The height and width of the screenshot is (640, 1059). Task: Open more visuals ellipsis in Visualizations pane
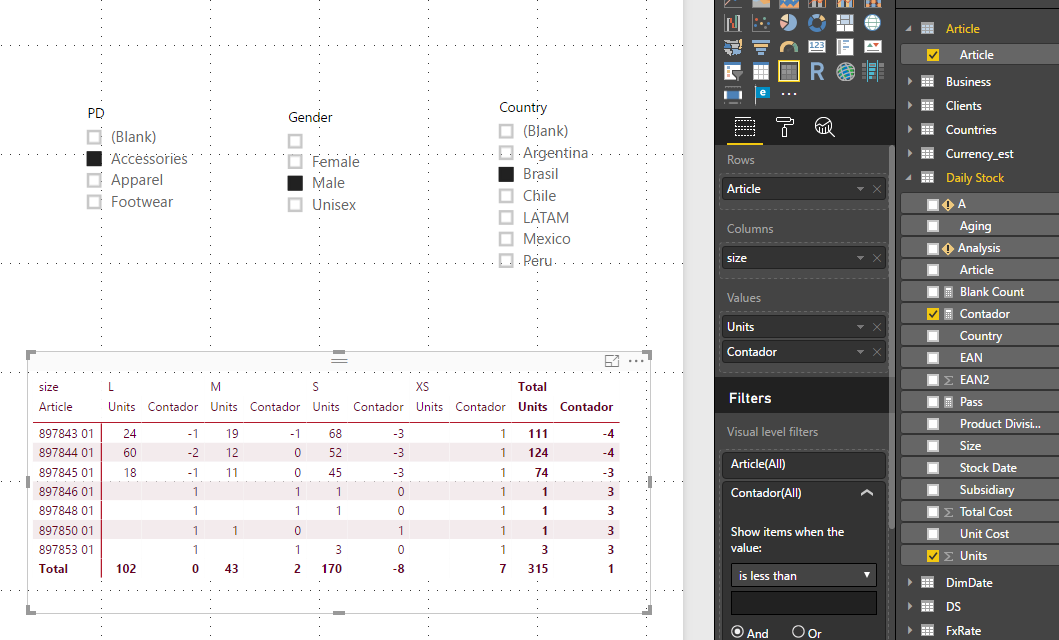click(789, 94)
